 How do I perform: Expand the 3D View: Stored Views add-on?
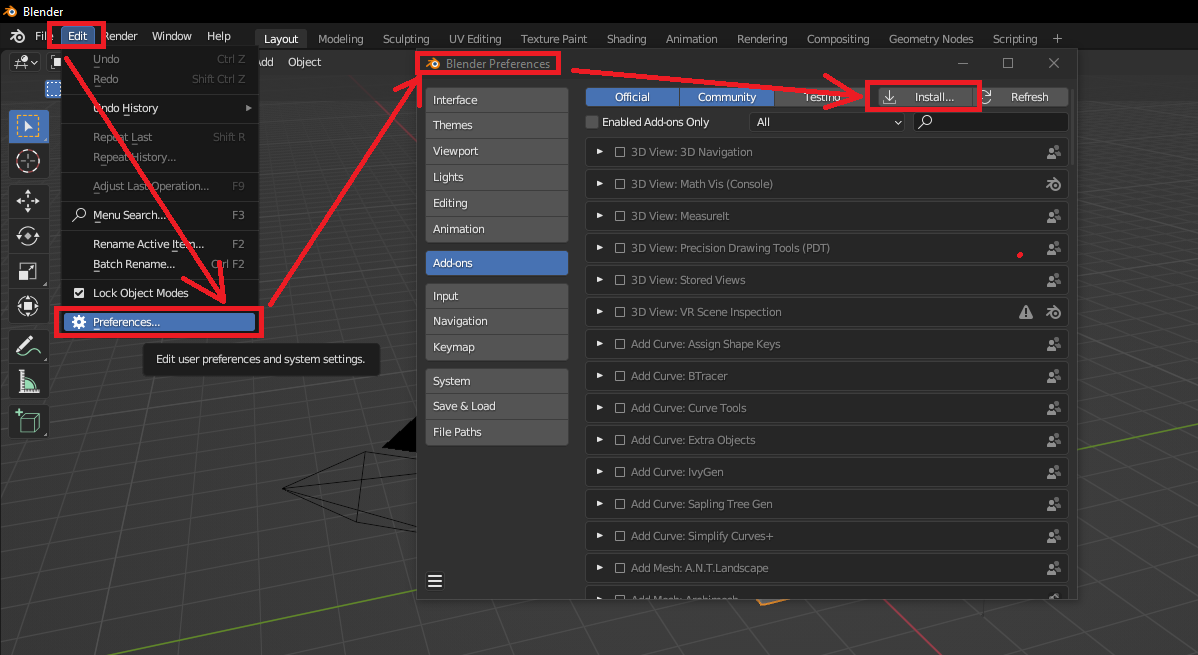tap(600, 280)
